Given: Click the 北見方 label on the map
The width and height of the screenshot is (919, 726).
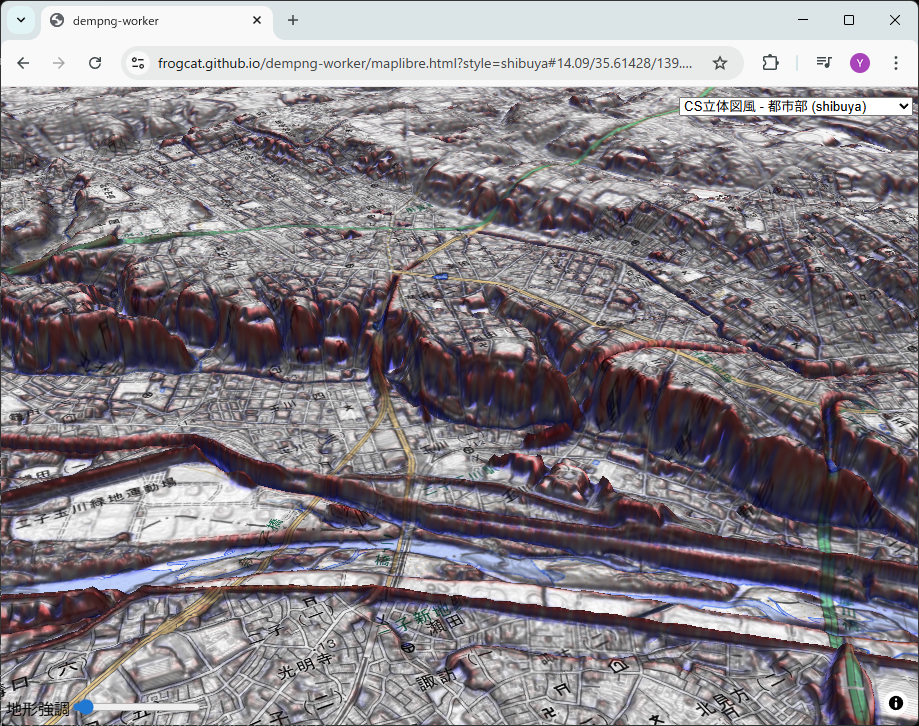Looking at the screenshot, I should coord(724,701).
